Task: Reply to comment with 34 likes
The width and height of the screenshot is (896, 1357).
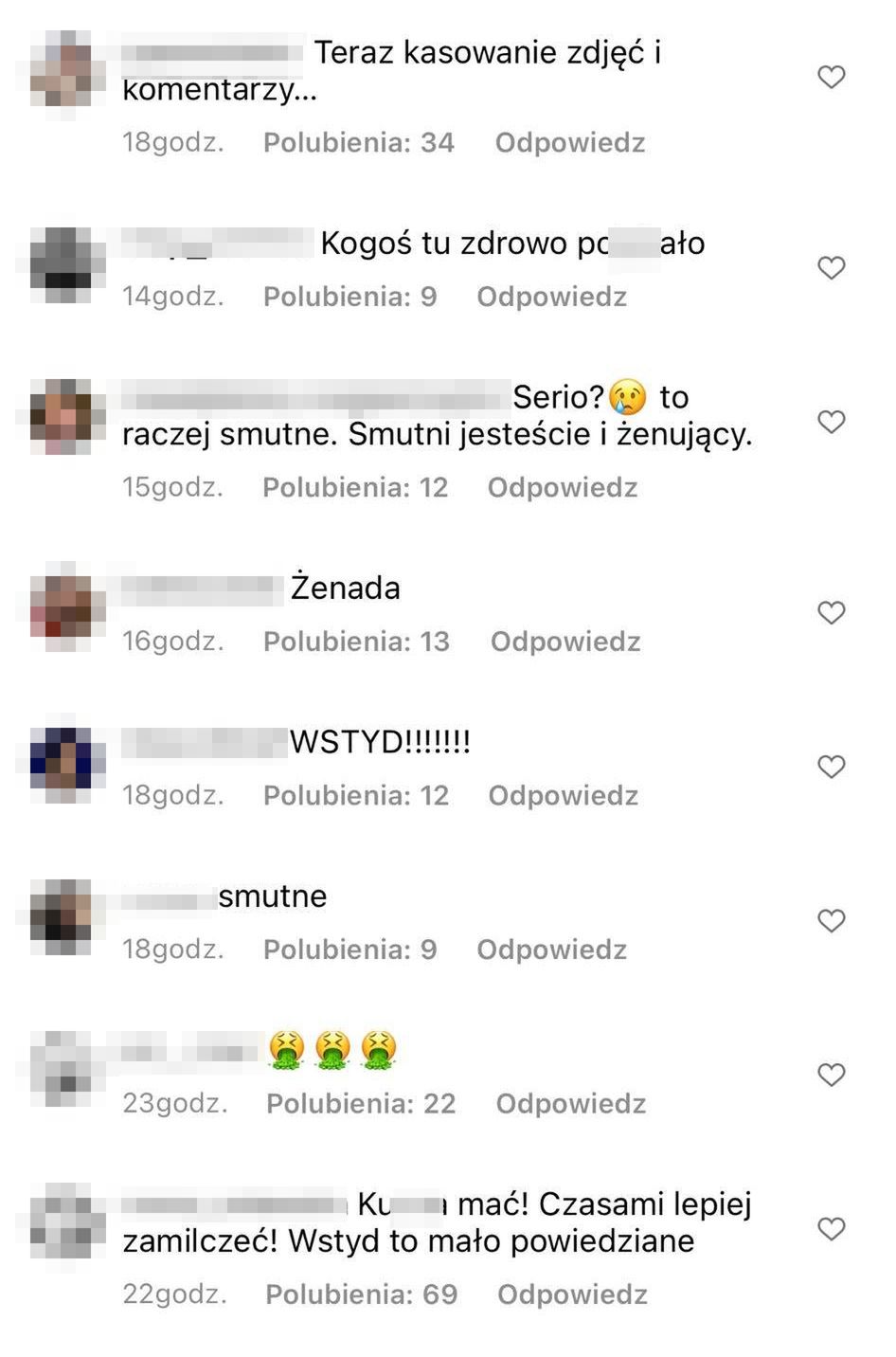Action: (x=570, y=143)
